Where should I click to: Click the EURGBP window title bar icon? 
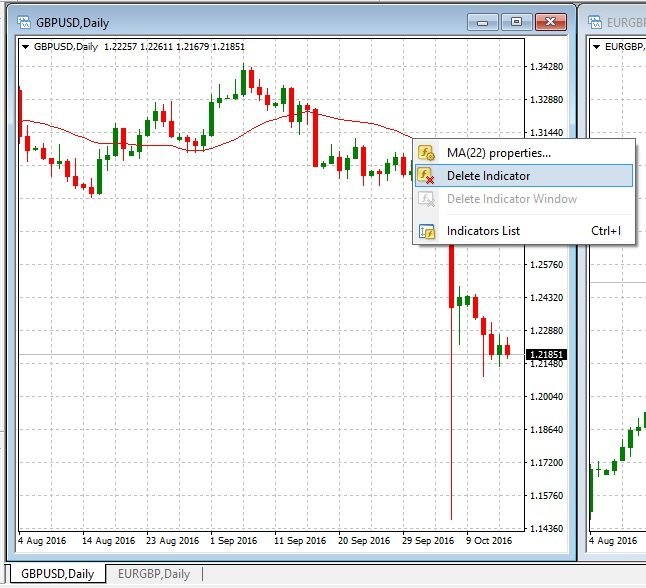[x=598, y=22]
